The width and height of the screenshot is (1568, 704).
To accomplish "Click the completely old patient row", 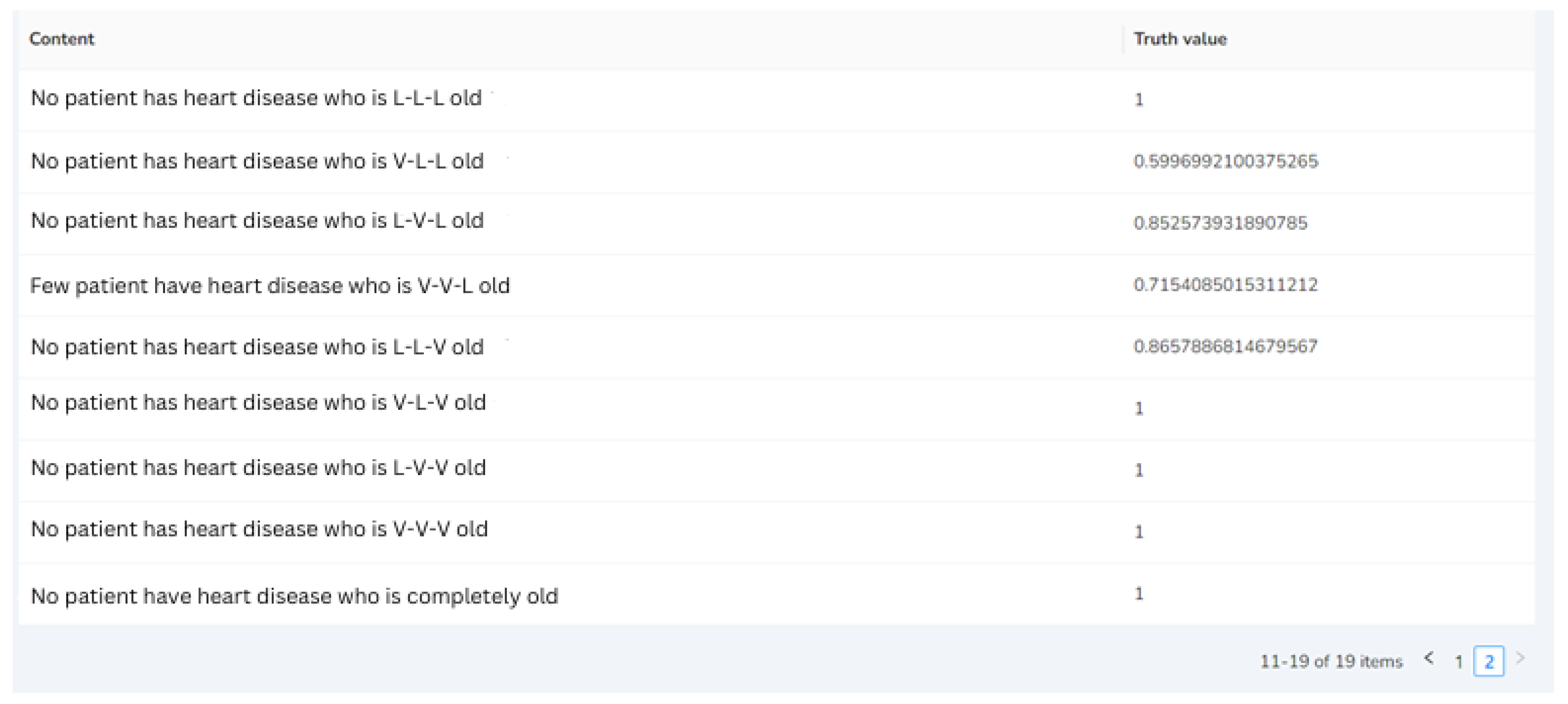I will tap(294, 596).
